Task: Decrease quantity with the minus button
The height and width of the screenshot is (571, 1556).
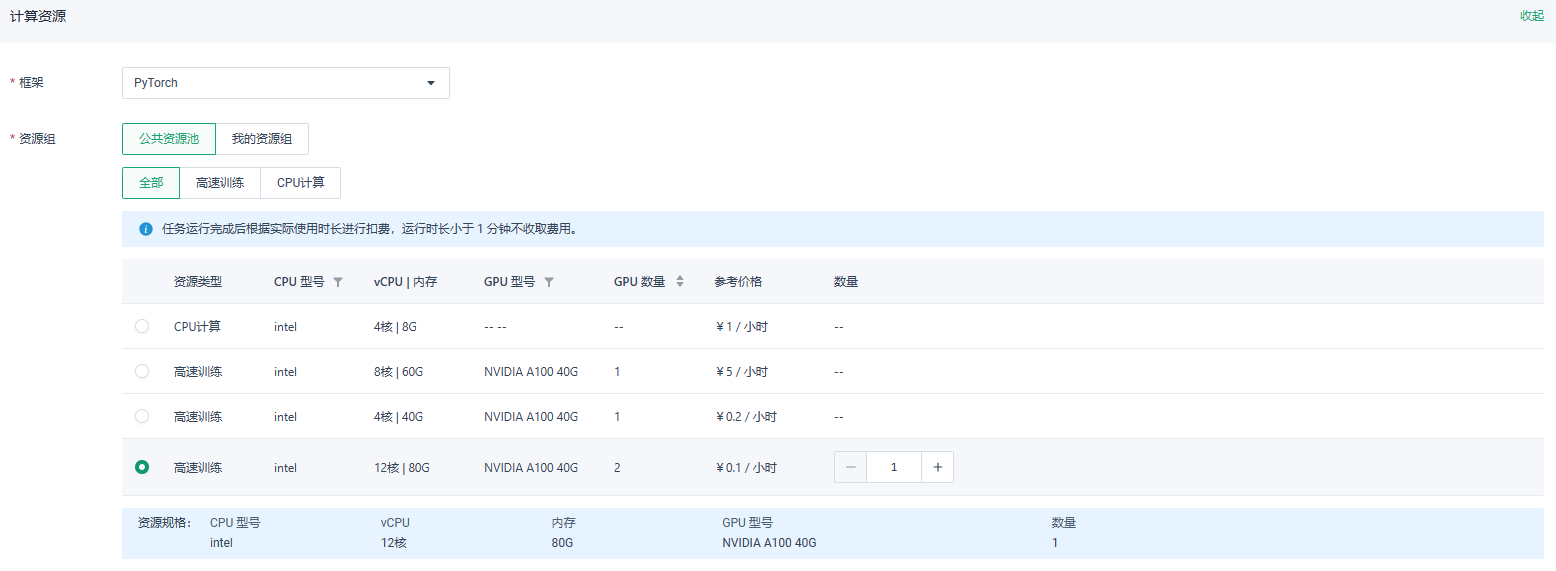Action: tap(851, 467)
